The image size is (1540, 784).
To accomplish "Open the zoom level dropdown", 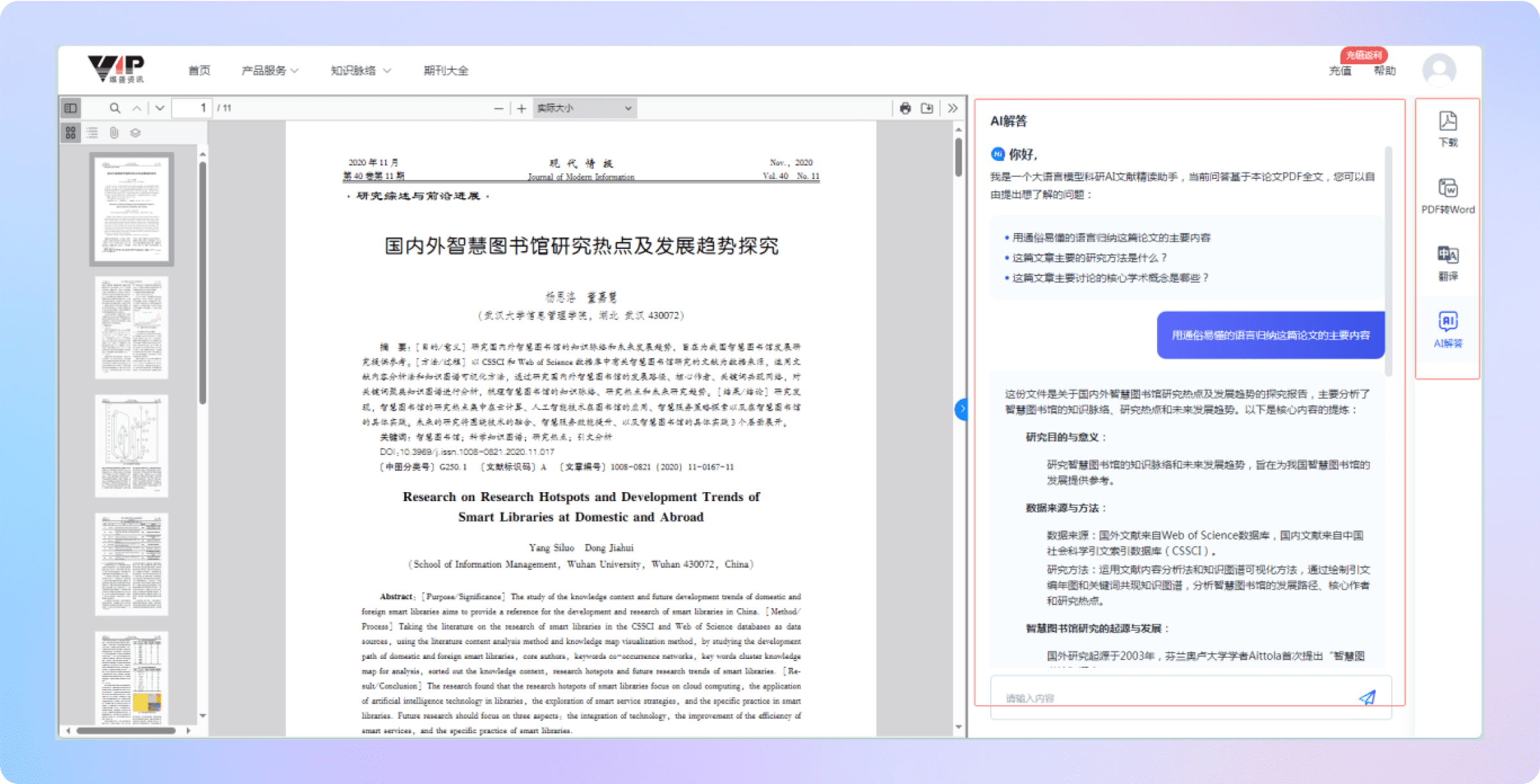I will (584, 108).
